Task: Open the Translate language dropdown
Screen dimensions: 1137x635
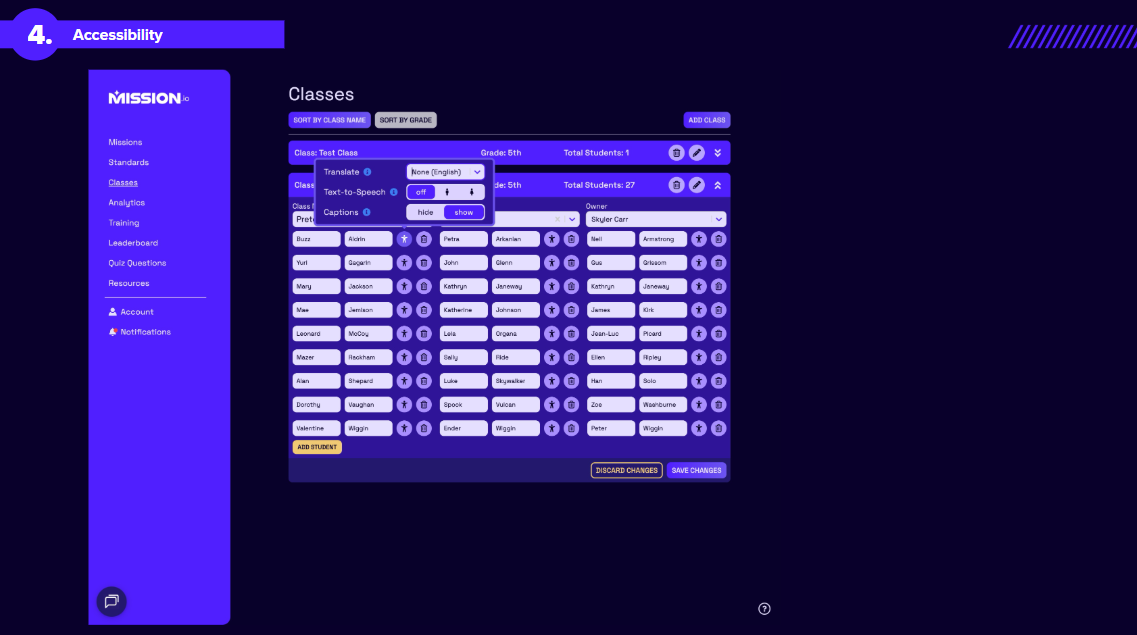Action: point(445,172)
